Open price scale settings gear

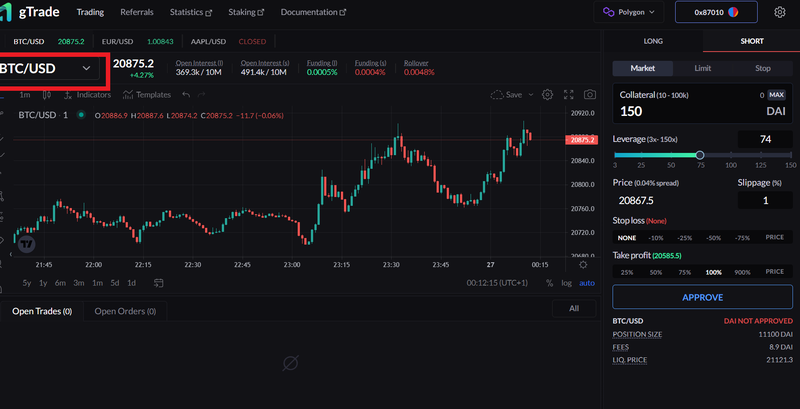(583, 265)
